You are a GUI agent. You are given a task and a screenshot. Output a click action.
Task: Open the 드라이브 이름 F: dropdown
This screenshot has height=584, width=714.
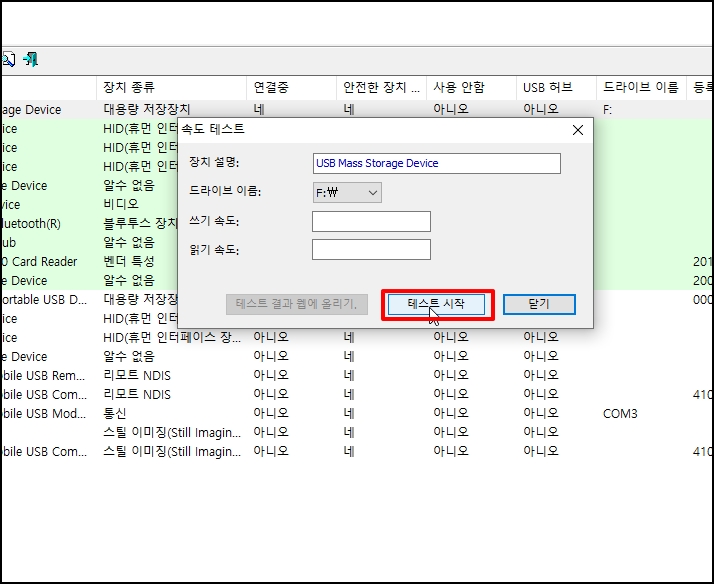pos(347,193)
